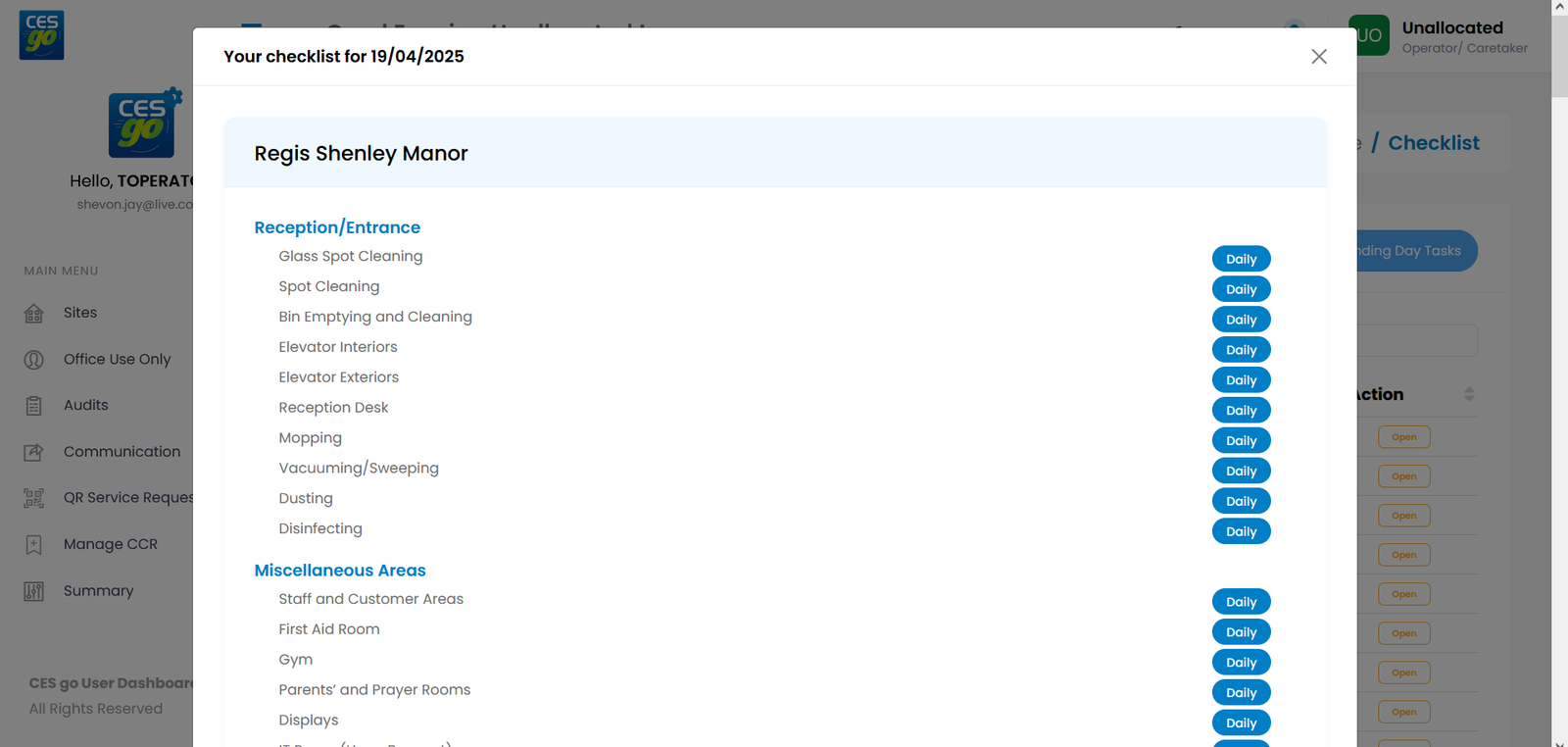Select the Reception/Entrance section heading
Screen dimensions: 1568x747
(x=337, y=227)
